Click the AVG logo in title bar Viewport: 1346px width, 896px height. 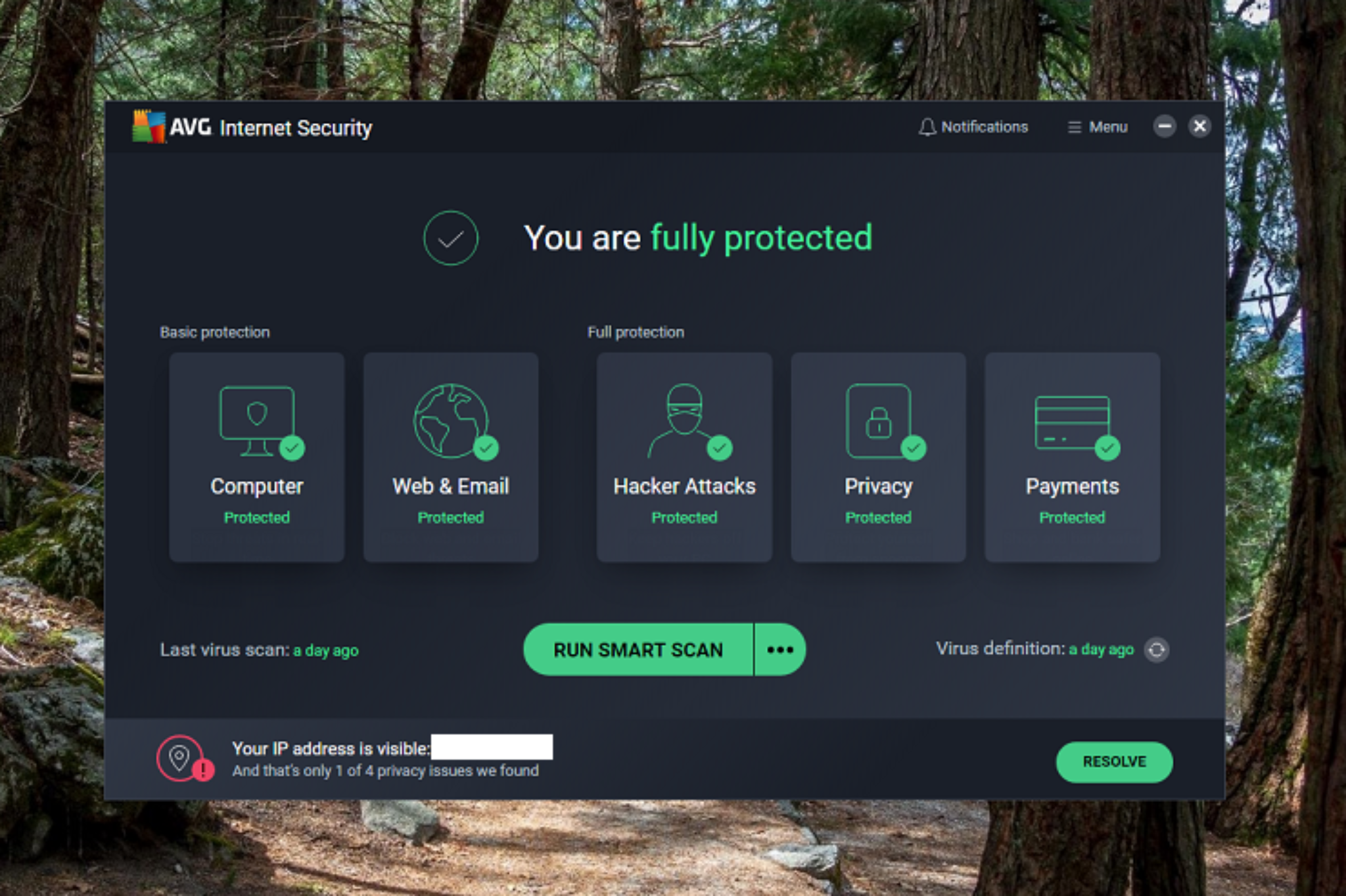[149, 126]
